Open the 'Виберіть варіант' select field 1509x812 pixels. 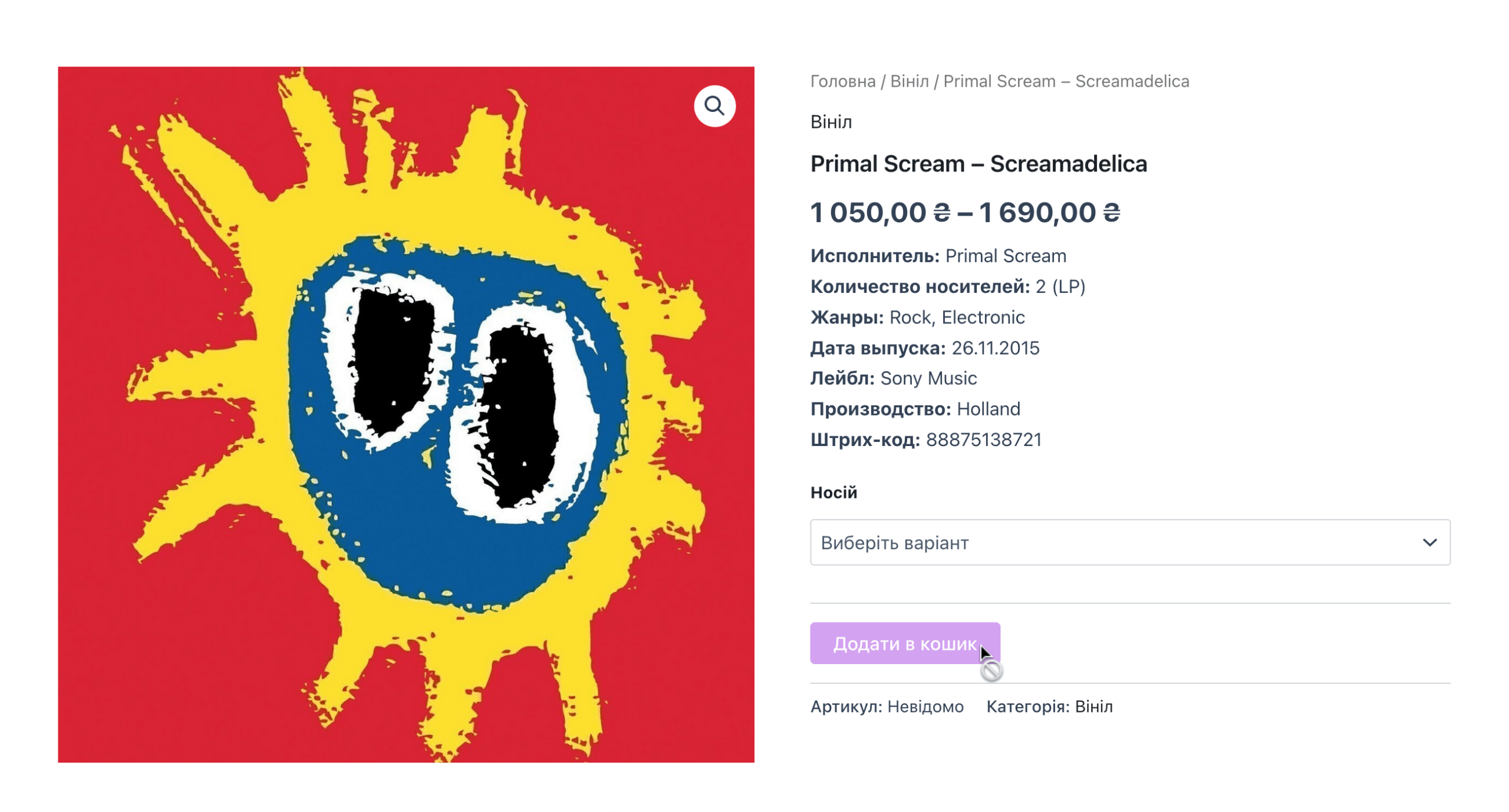(x=1130, y=542)
